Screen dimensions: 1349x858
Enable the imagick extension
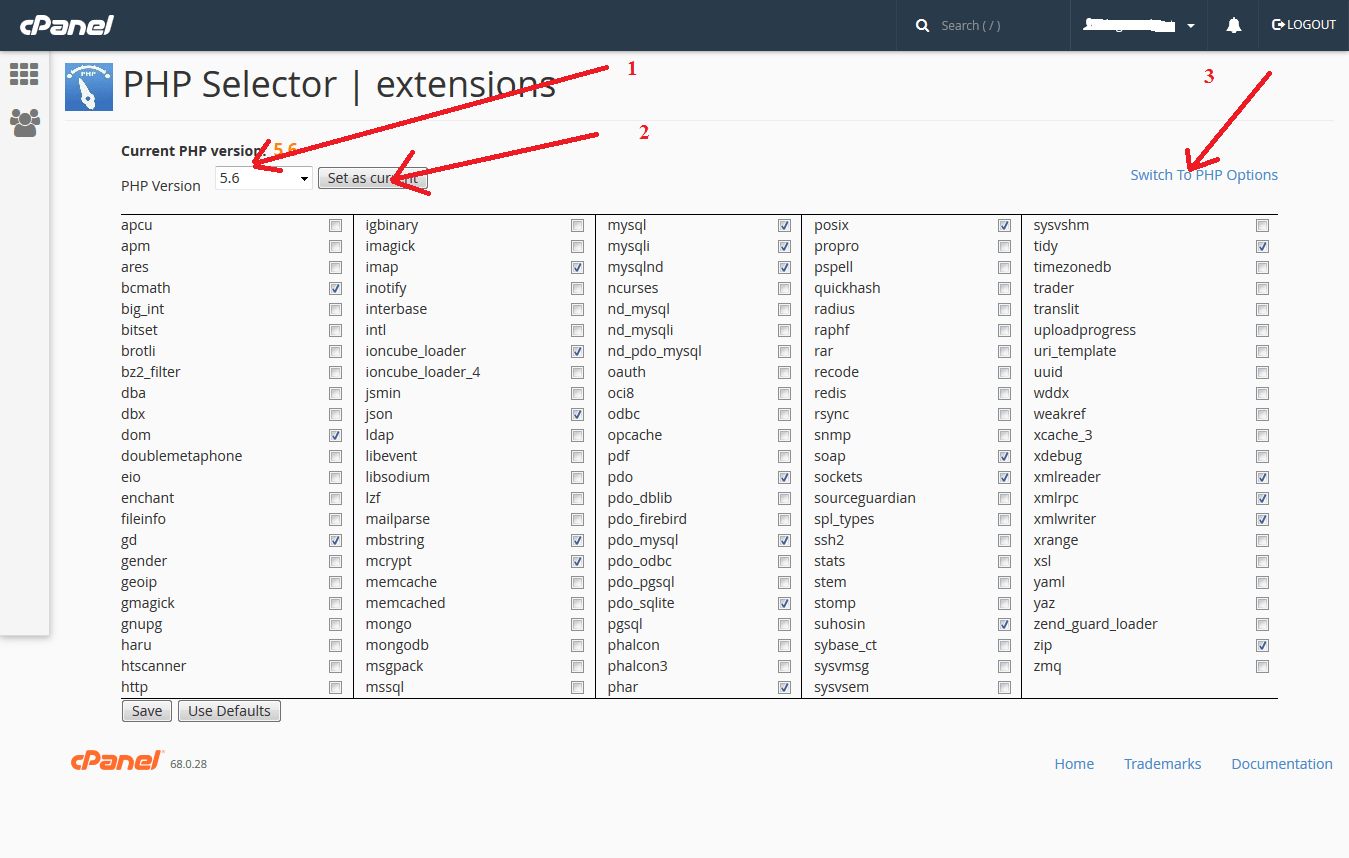click(x=577, y=246)
